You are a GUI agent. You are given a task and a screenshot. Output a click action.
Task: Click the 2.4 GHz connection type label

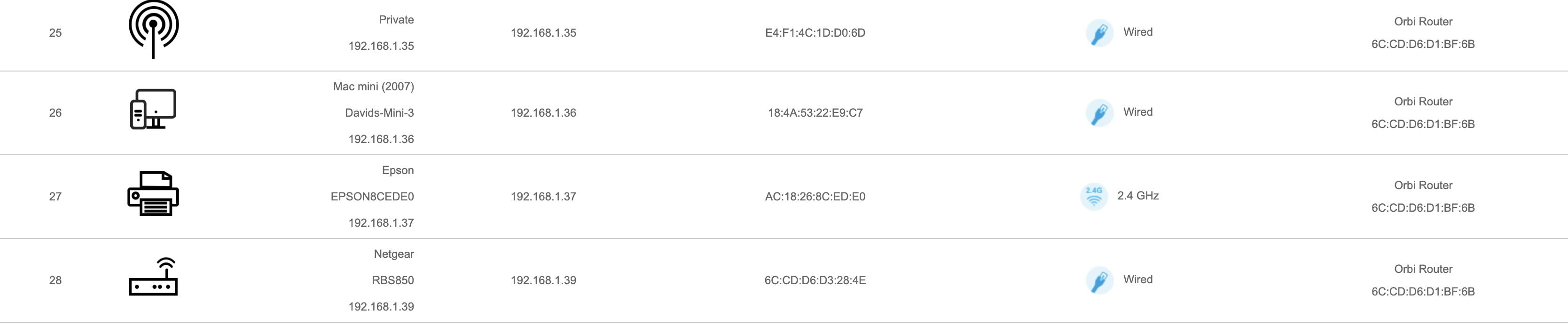point(1137,196)
